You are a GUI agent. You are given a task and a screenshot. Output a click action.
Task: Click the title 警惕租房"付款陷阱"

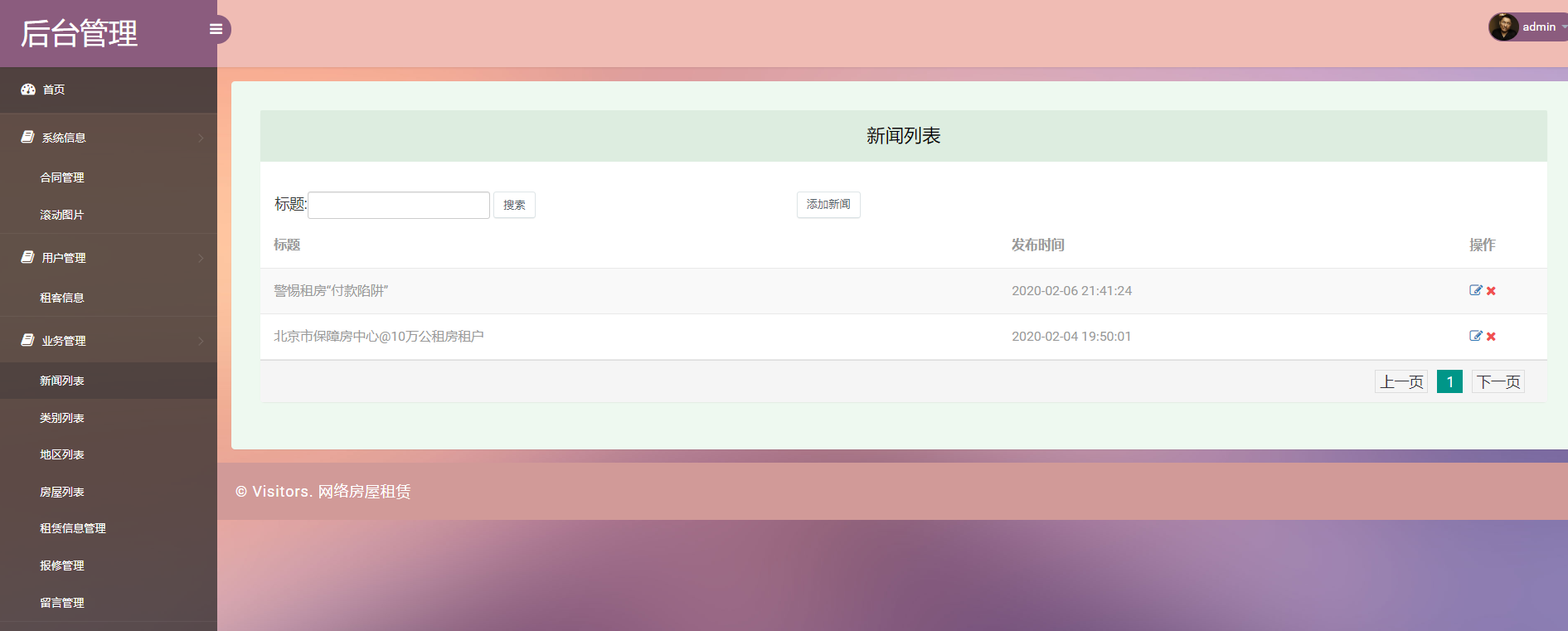point(331,290)
